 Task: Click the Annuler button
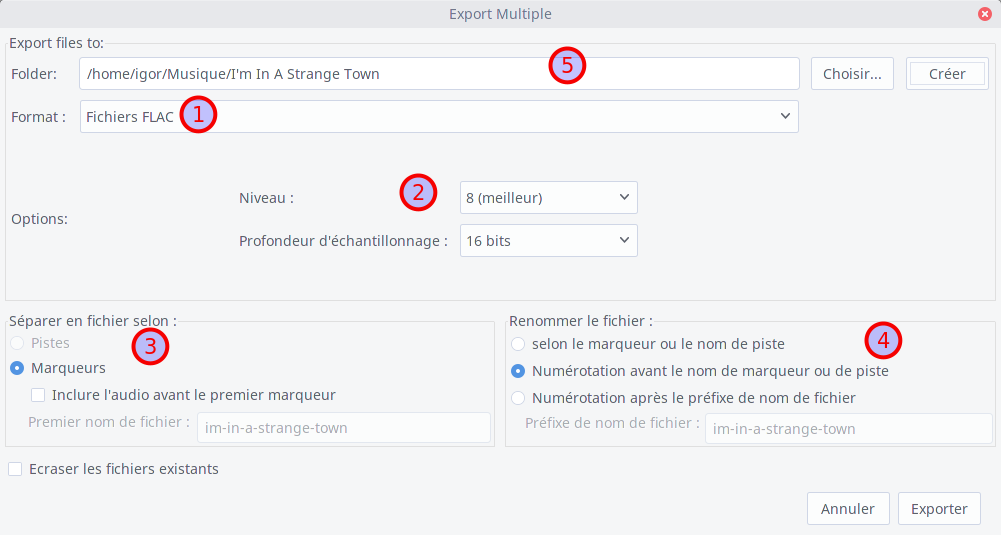(x=848, y=509)
